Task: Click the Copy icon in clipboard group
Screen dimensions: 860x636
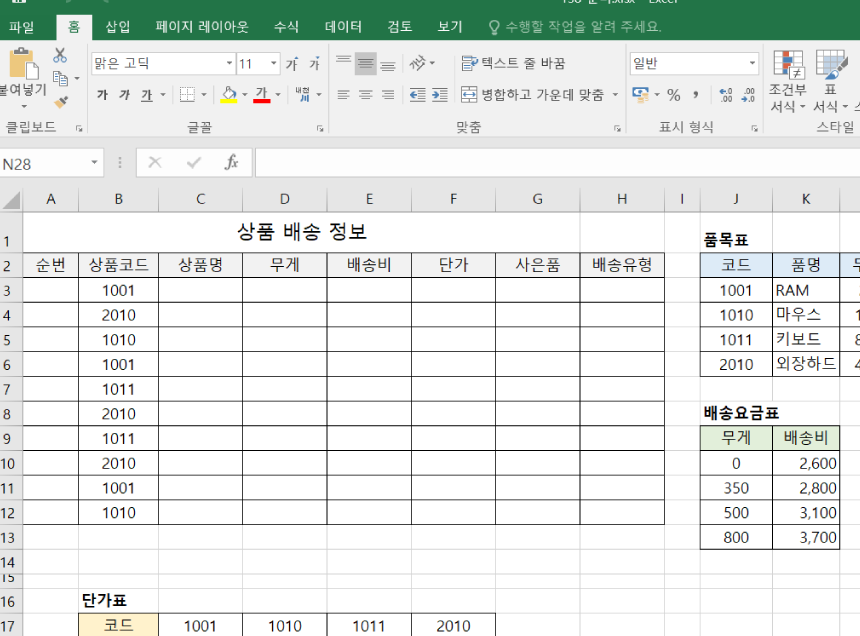Action: point(60,79)
